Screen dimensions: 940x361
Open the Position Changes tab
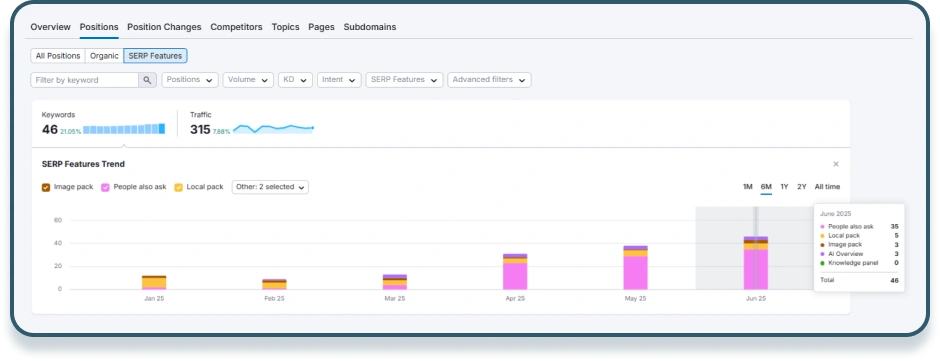coord(164,27)
